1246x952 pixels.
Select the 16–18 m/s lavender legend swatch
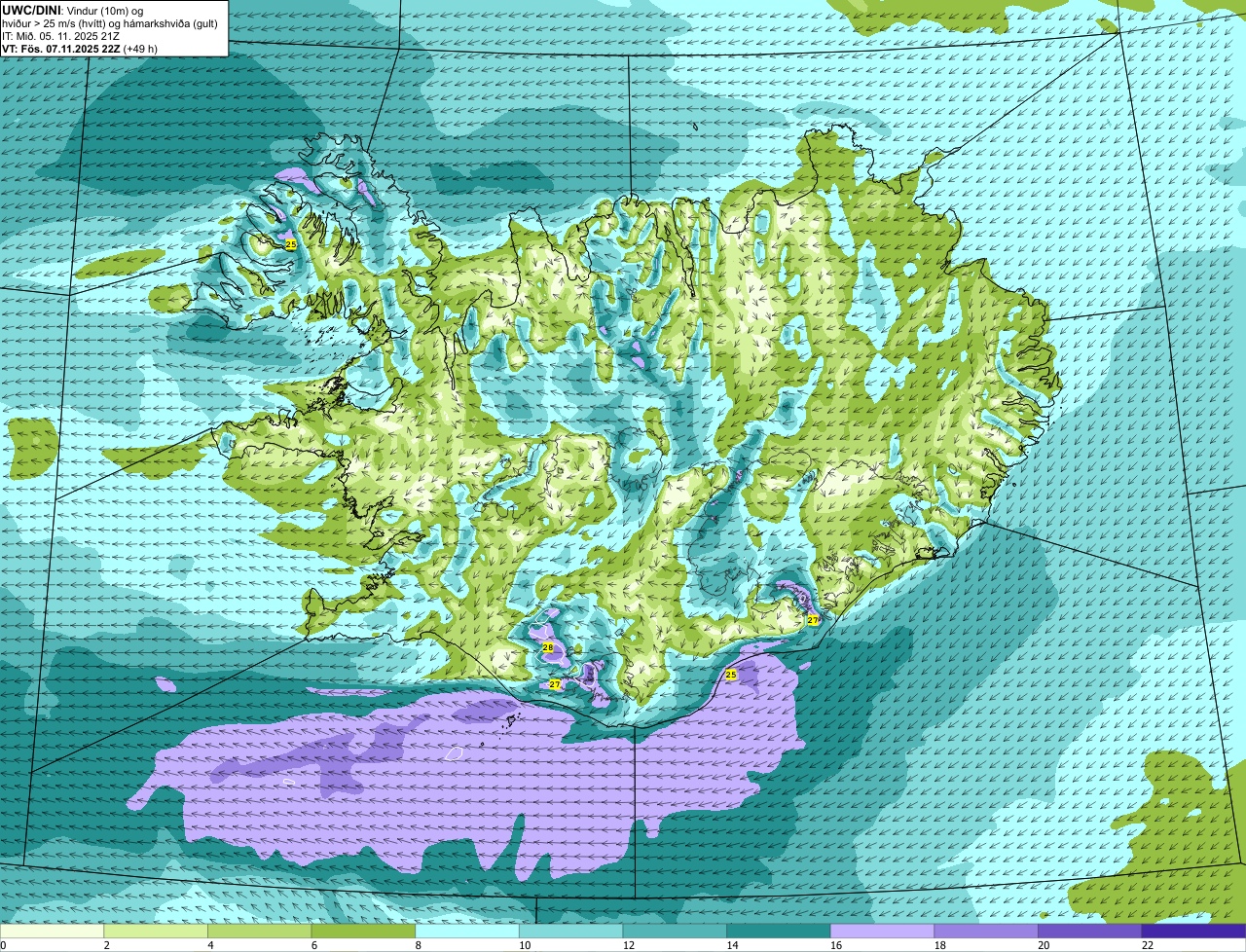point(882,932)
